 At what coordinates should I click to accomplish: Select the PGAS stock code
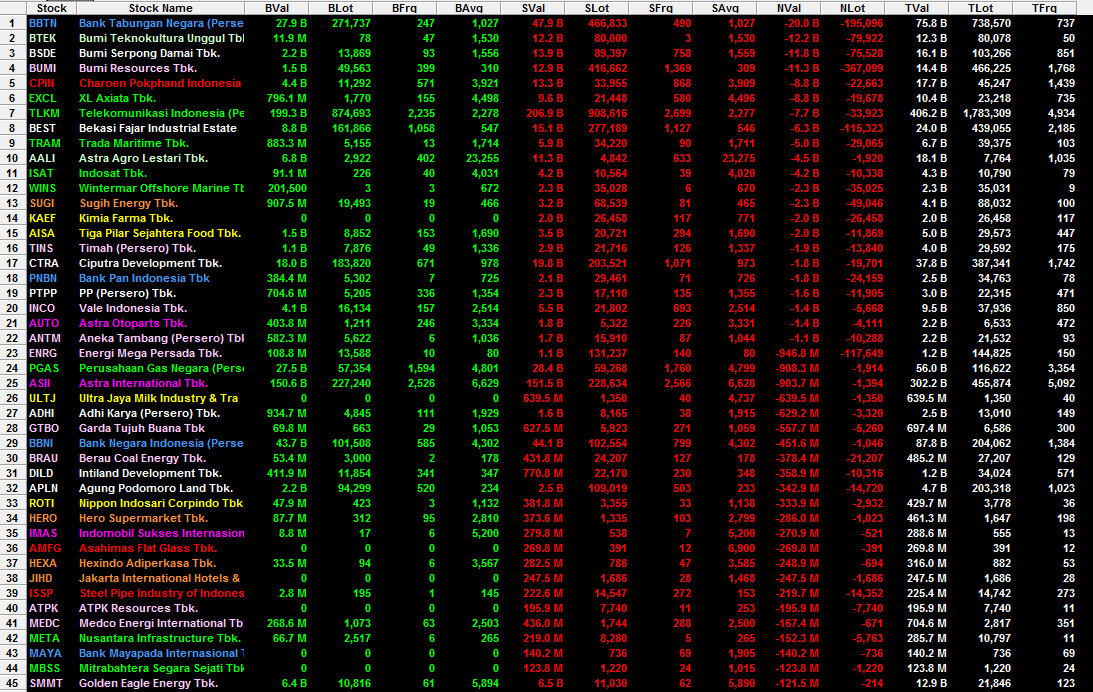44,368
